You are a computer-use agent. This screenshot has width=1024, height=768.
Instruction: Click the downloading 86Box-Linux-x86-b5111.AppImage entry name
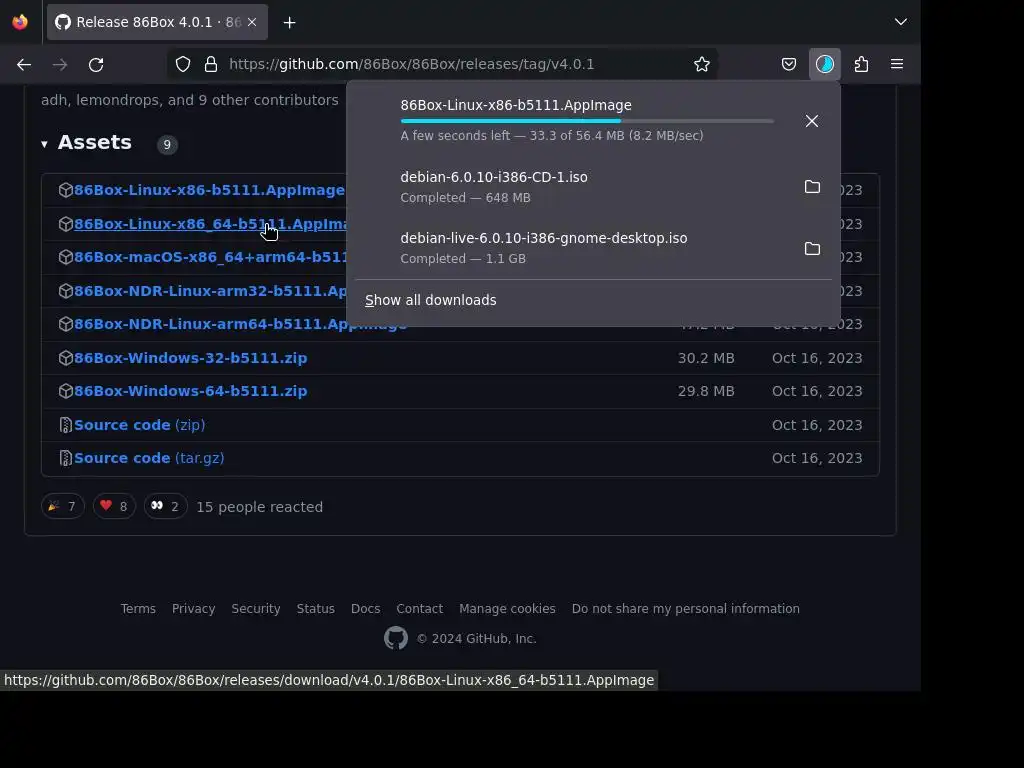pyautogui.click(x=516, y=105)
